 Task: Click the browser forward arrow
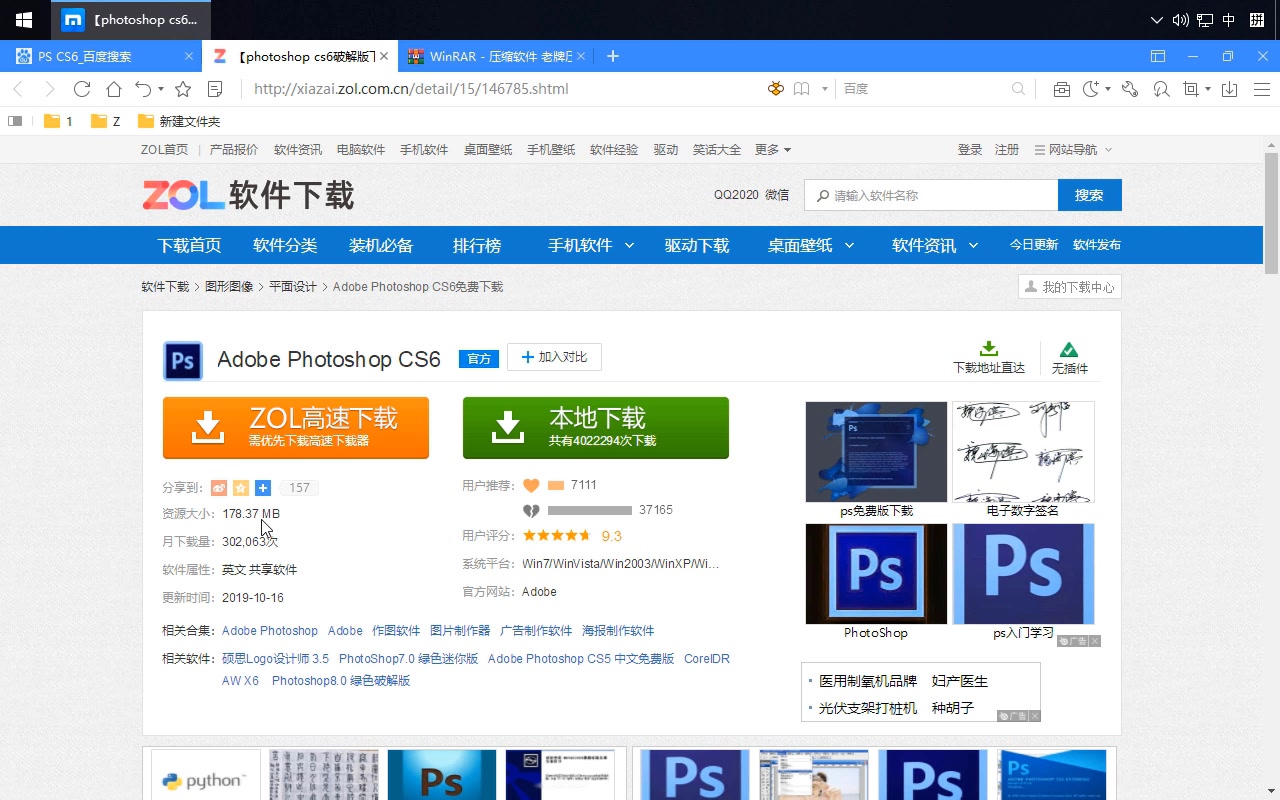click(x=49, y=89)
